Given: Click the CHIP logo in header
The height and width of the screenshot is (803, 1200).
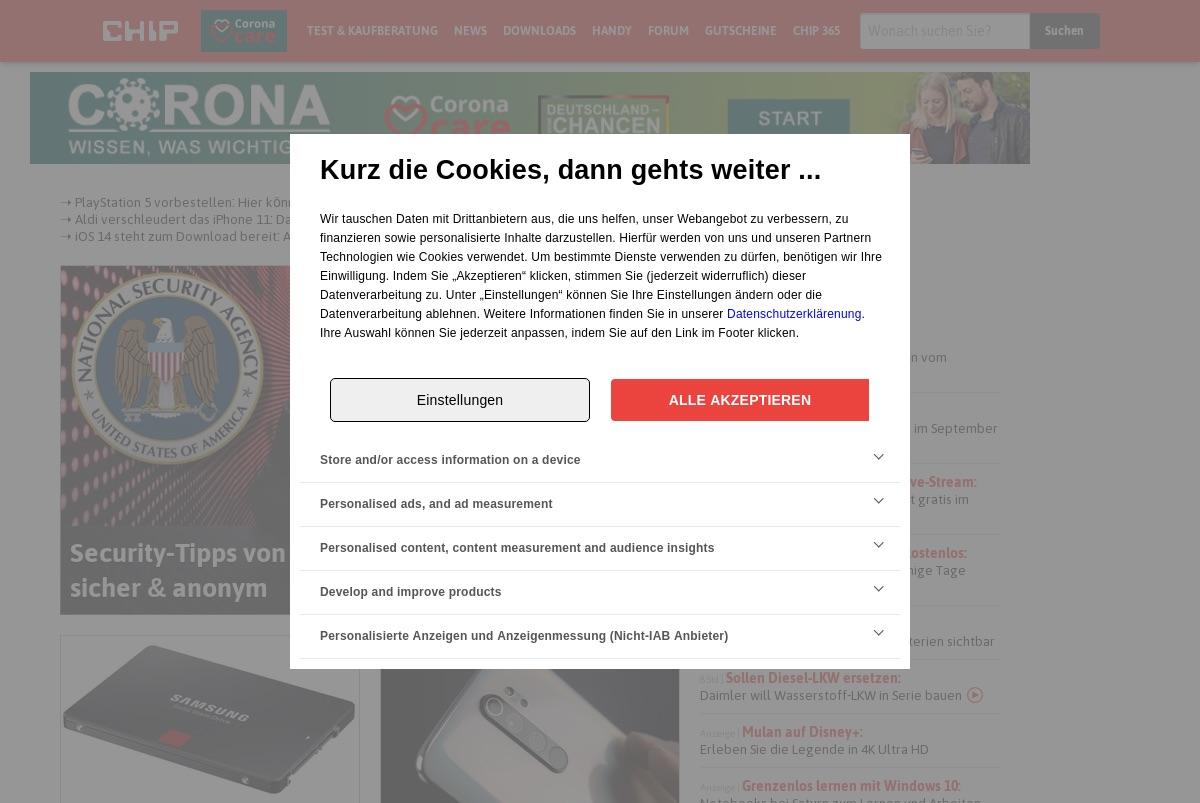Looking at the screenshot, I should coord(140,31).
